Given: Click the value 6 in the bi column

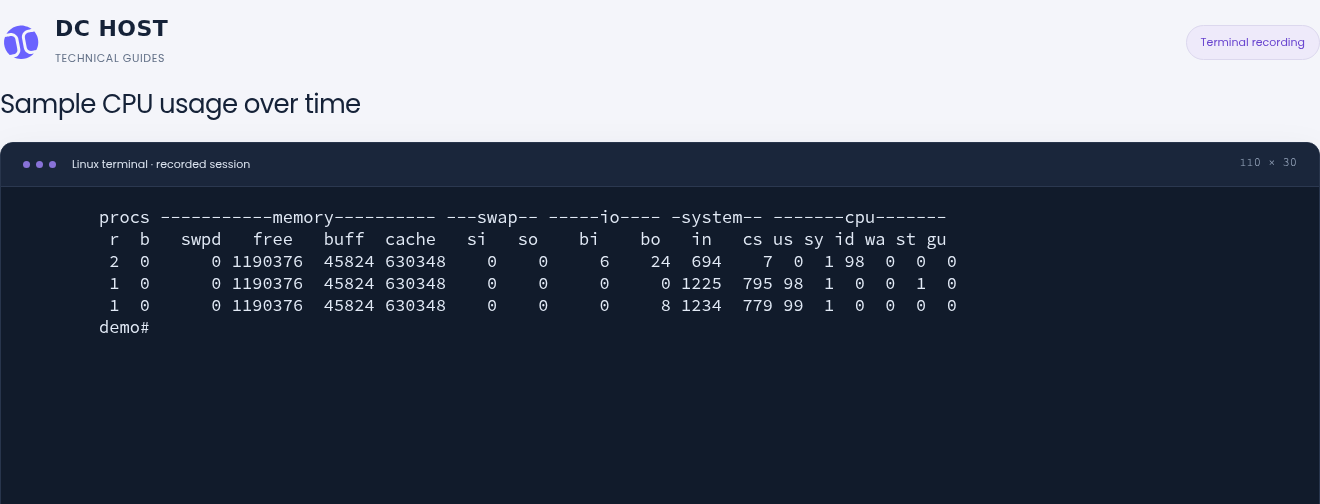Looking at the screenshot, I should pyautogui.click(x=604, y=261).
